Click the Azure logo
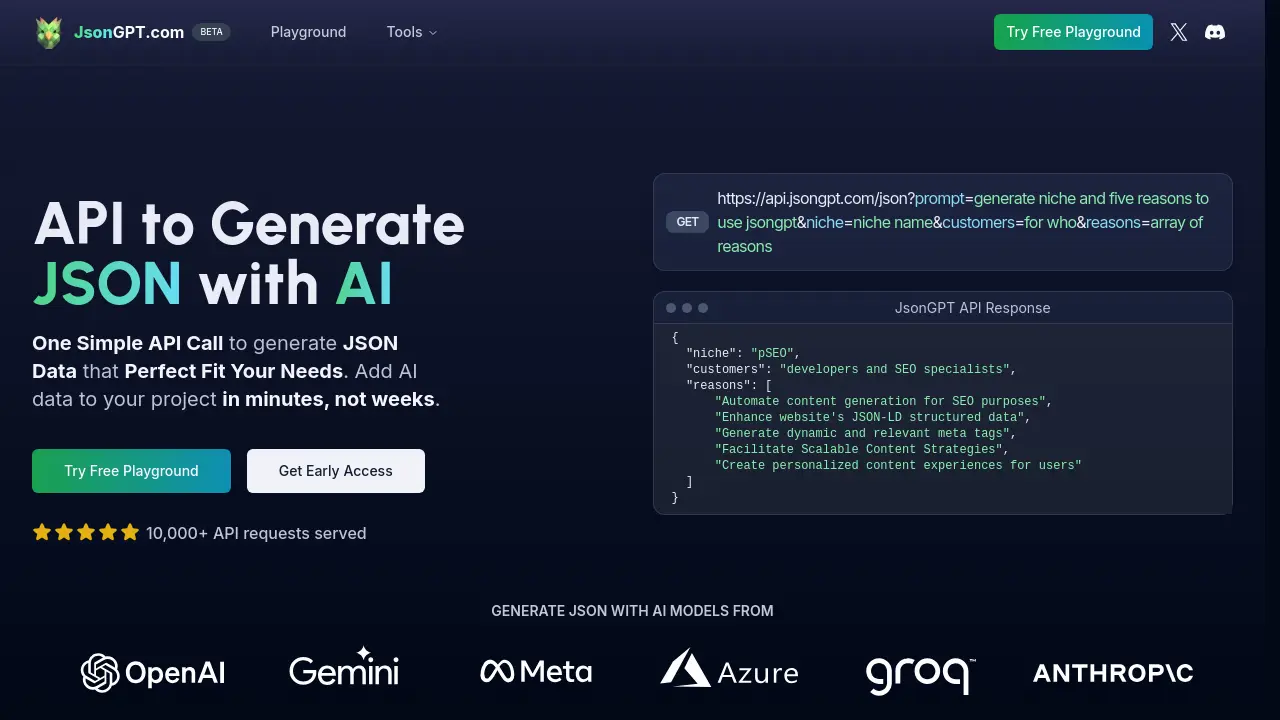1280x720 pixels. (729, 669)
